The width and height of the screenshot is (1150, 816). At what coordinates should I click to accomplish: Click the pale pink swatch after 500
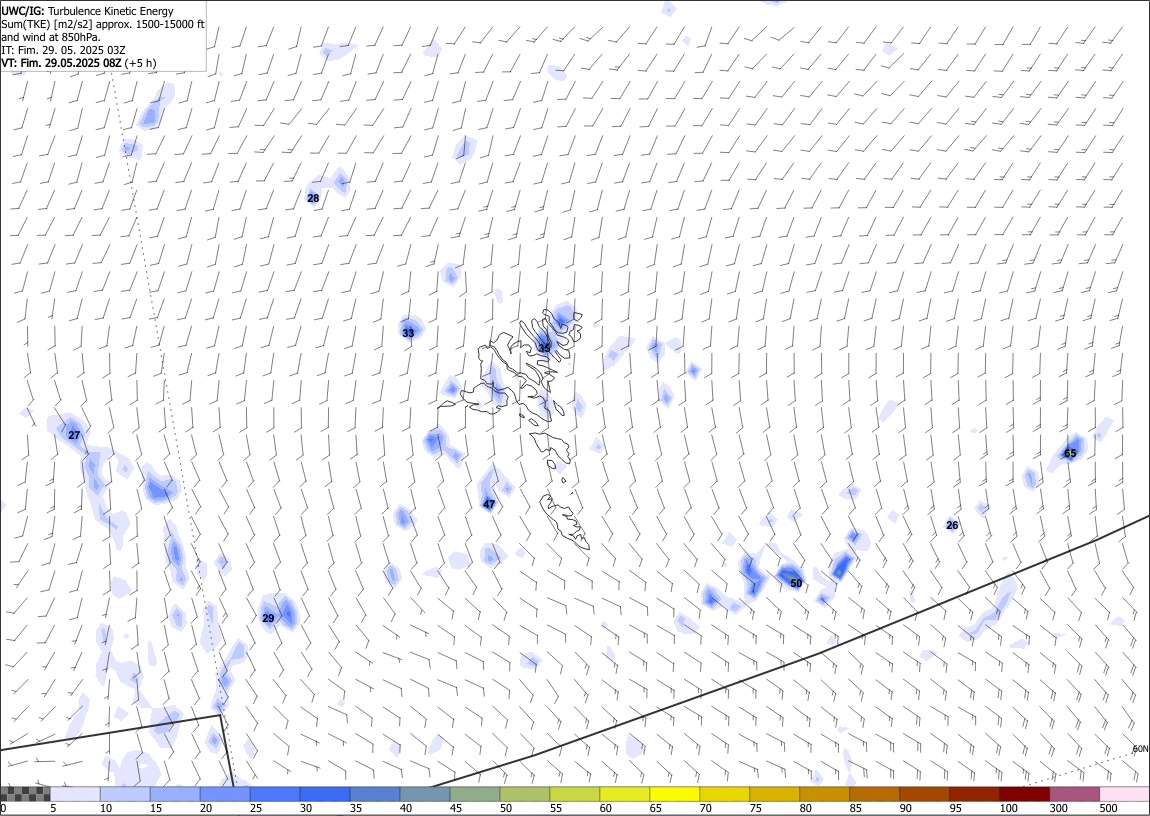[x=1124, y=794]
